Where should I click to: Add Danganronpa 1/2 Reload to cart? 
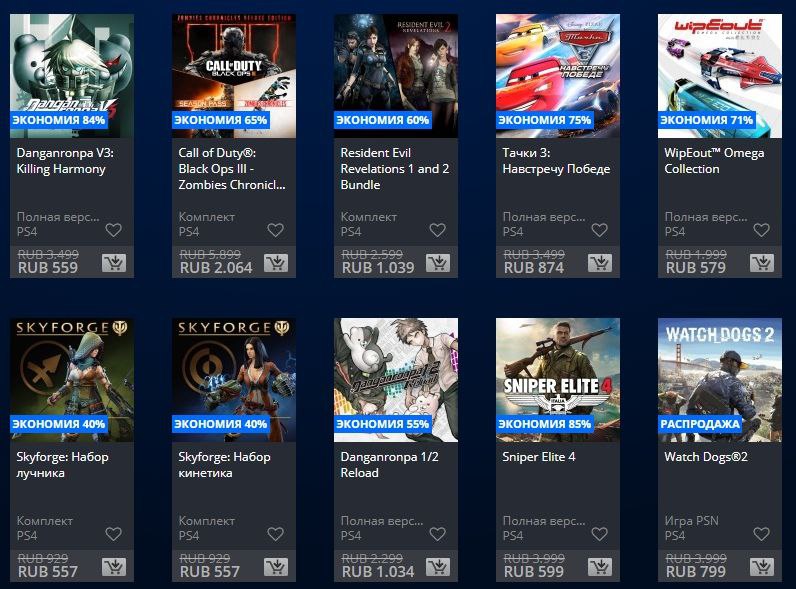coord(438,567)
